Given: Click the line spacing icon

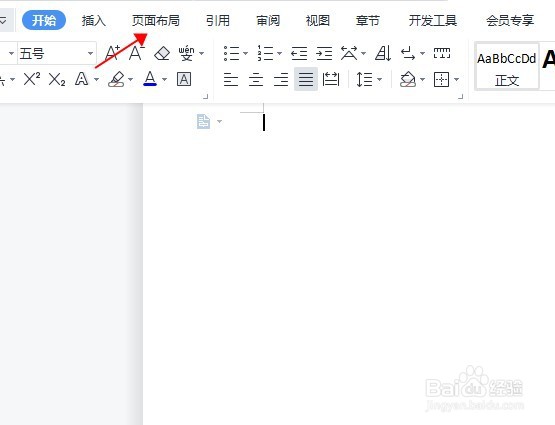Looking at the screenshot, I should click(x=364, y=79).
